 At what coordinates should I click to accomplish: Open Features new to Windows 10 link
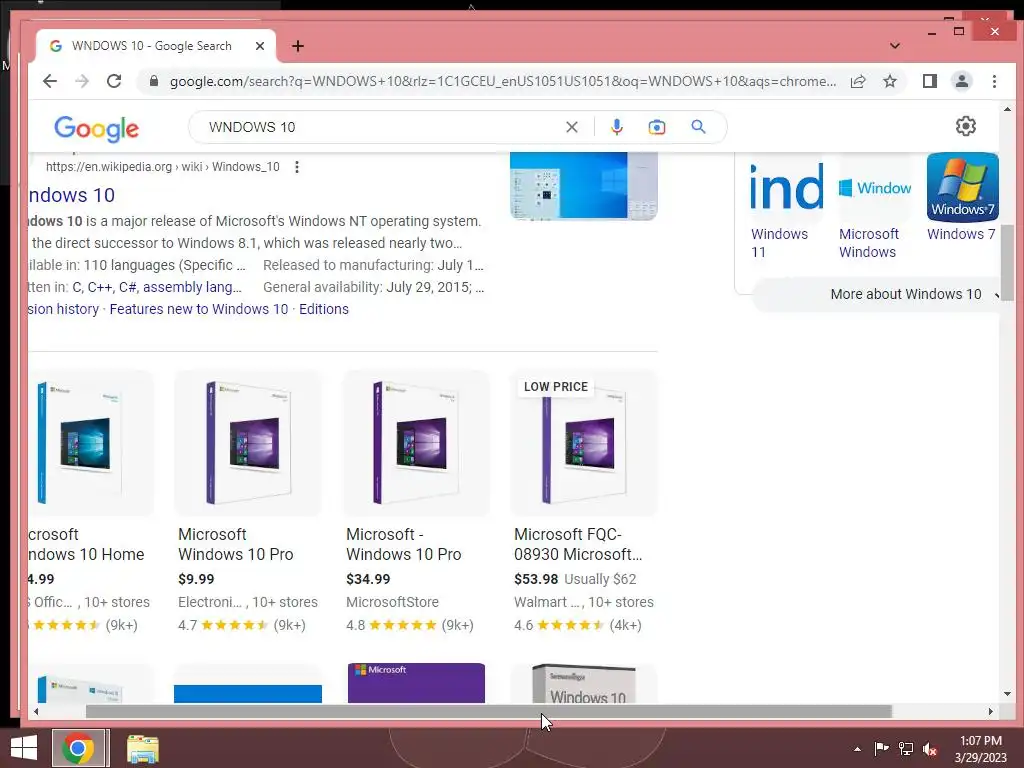coord(199,309)
